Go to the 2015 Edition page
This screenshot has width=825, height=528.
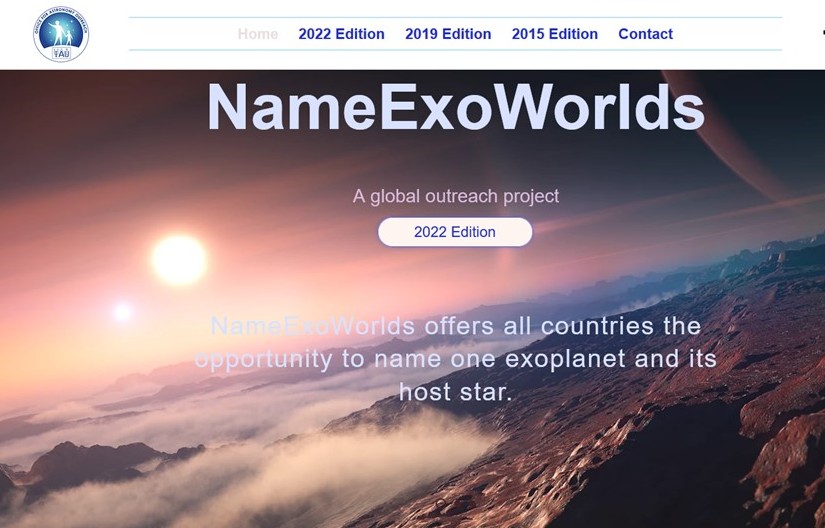tap(555, 34)
